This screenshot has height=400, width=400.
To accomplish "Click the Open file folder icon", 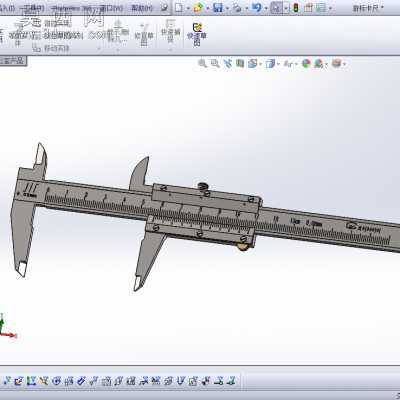I will 198,8.
